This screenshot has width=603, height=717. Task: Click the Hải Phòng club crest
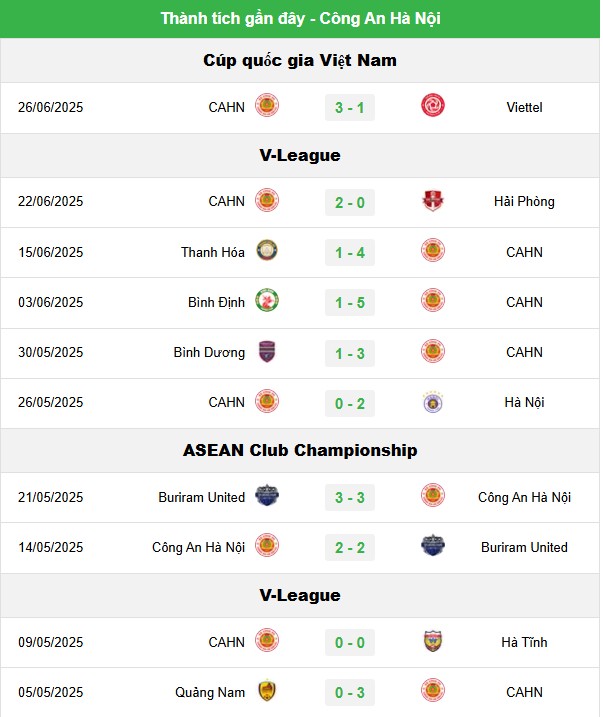tap(432, 201)
